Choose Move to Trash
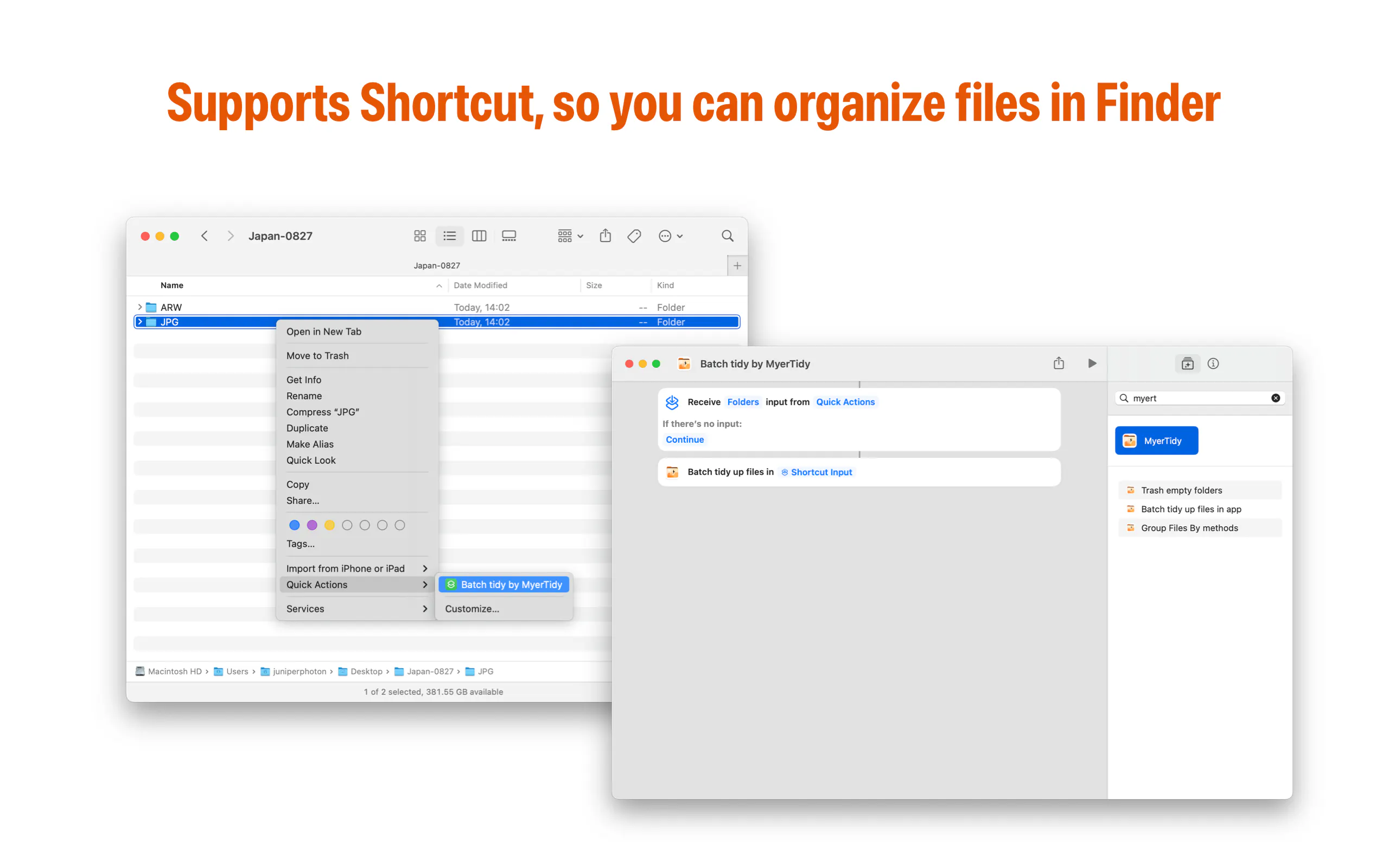 [x=317, y=355]
